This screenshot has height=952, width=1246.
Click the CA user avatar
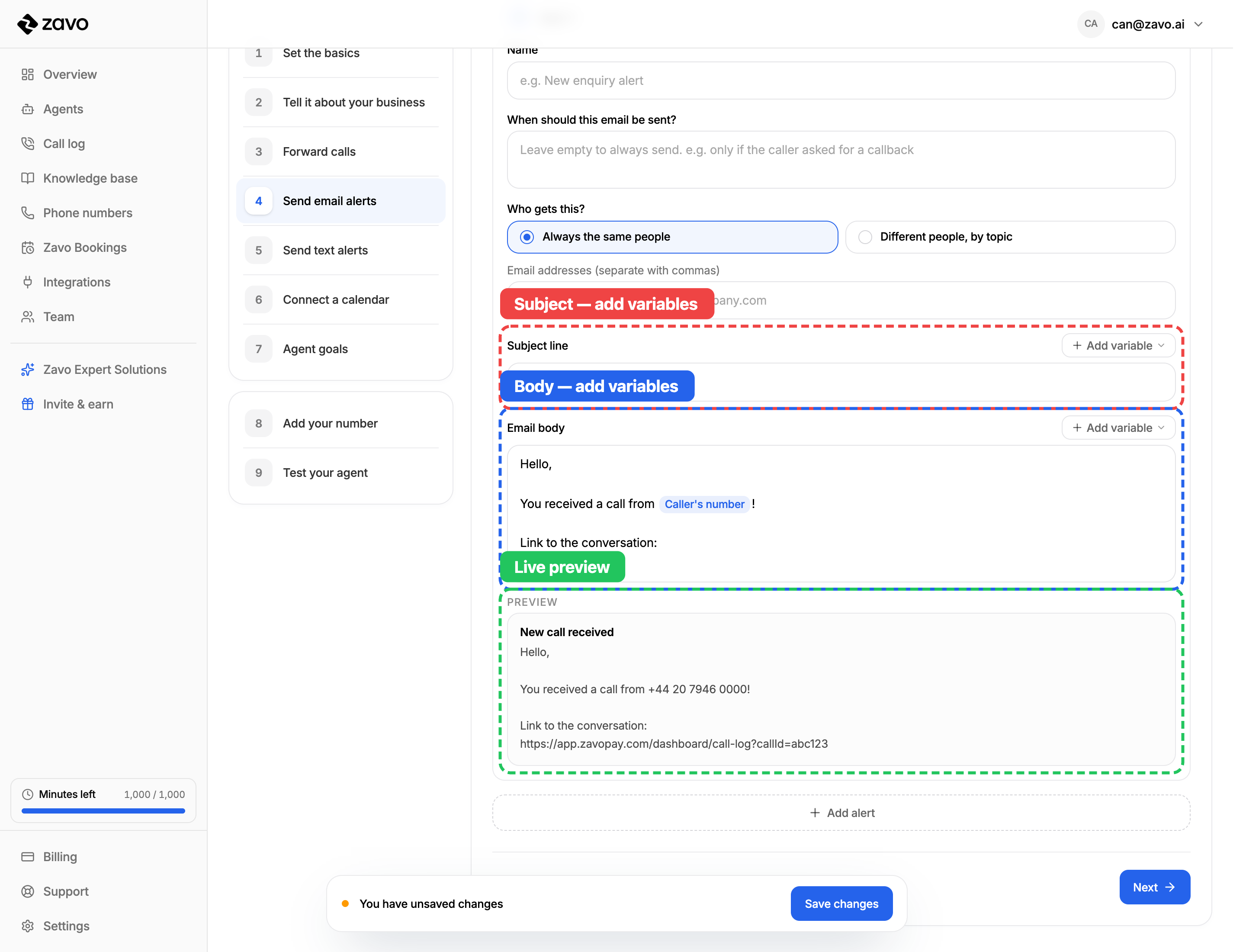[x=1091, y=24]
